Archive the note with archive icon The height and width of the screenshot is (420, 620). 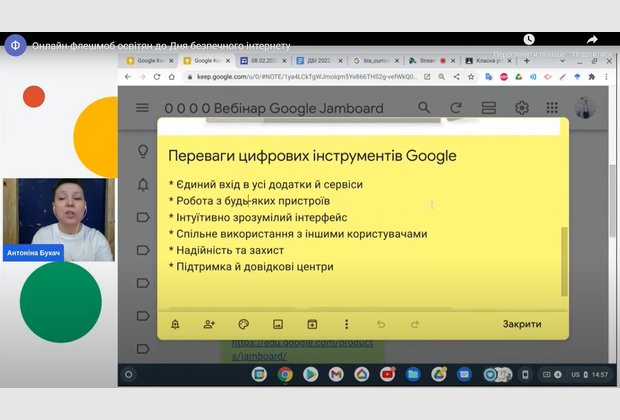coord(312,324)
